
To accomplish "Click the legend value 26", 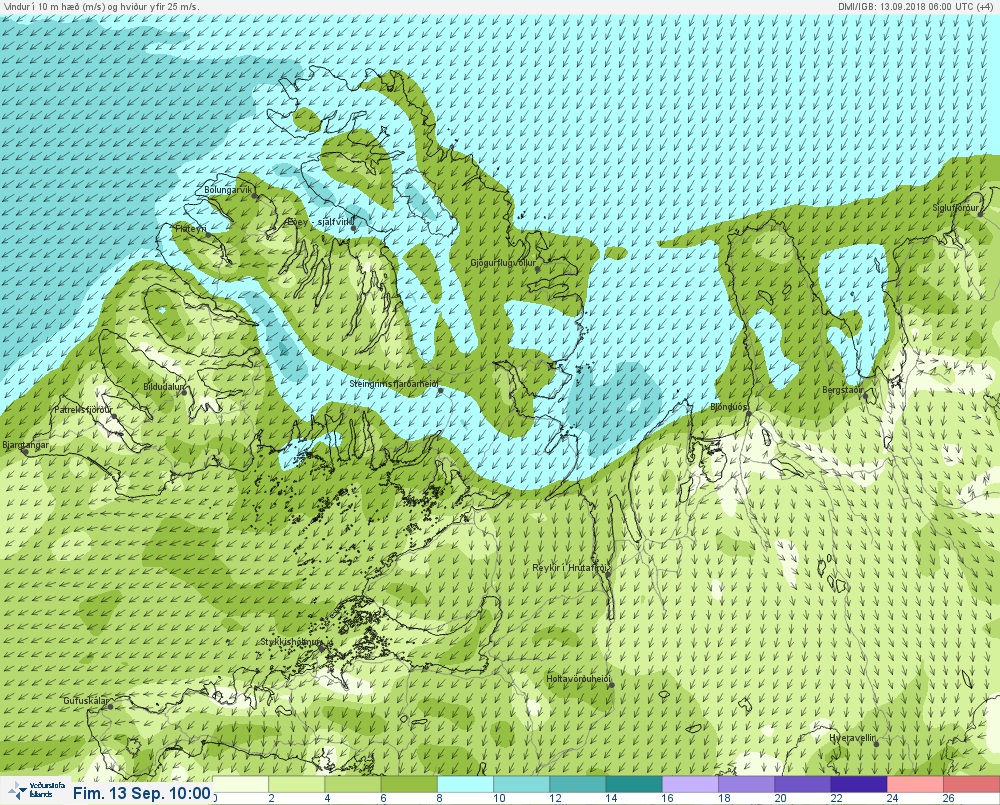I will (948, 798).
